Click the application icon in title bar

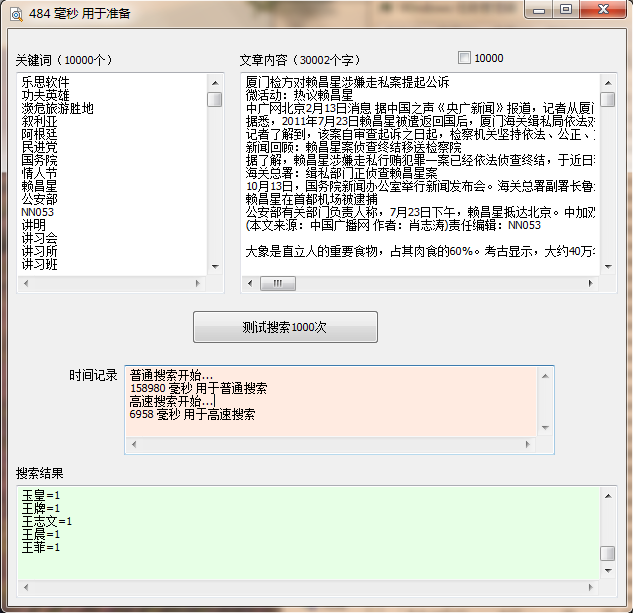click(14, 13)
